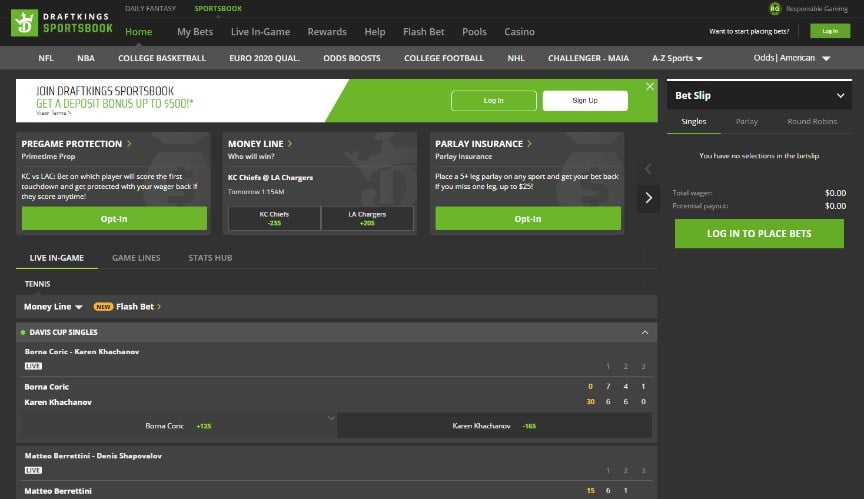Open Matteo Berrettini - Denis Shapovalov match
The width and height of the screenshot is (864, 499).
(93, 456)
